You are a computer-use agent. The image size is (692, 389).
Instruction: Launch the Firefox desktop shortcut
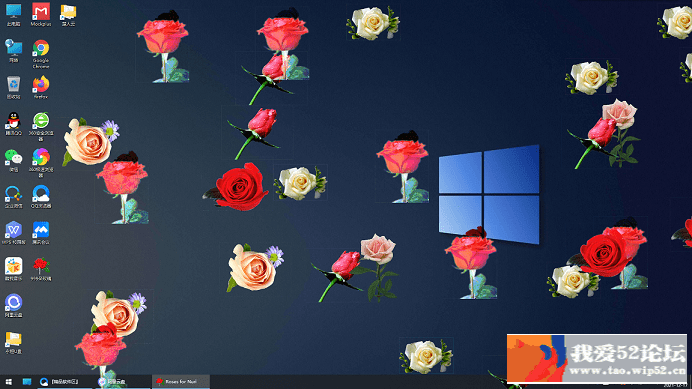[41, 87]
